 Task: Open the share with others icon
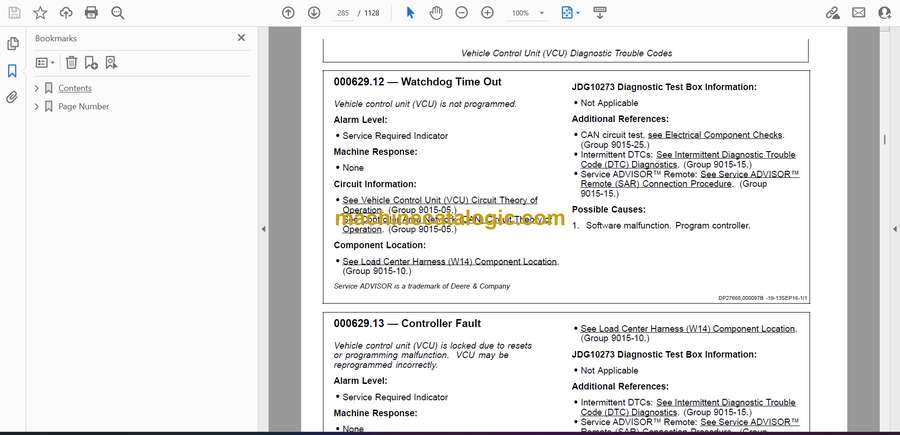885,13
